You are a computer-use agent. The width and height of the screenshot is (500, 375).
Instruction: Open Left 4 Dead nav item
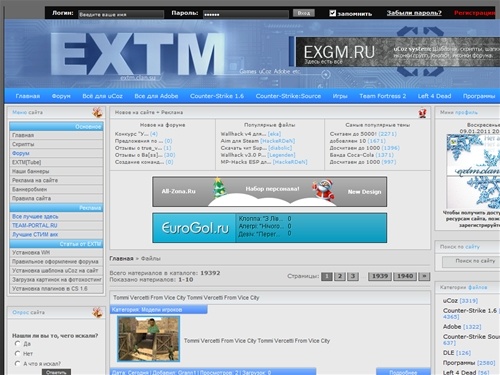pyautogui.click(x=434, y=96)
